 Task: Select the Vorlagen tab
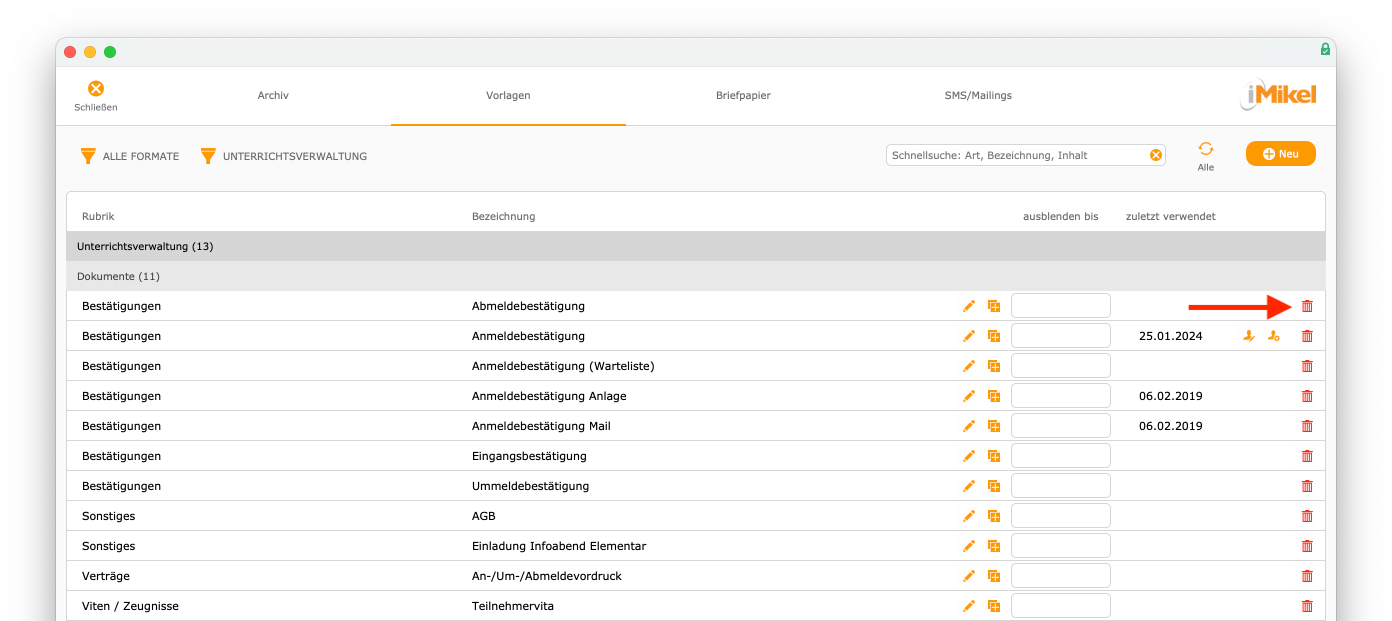coord(508,96)
